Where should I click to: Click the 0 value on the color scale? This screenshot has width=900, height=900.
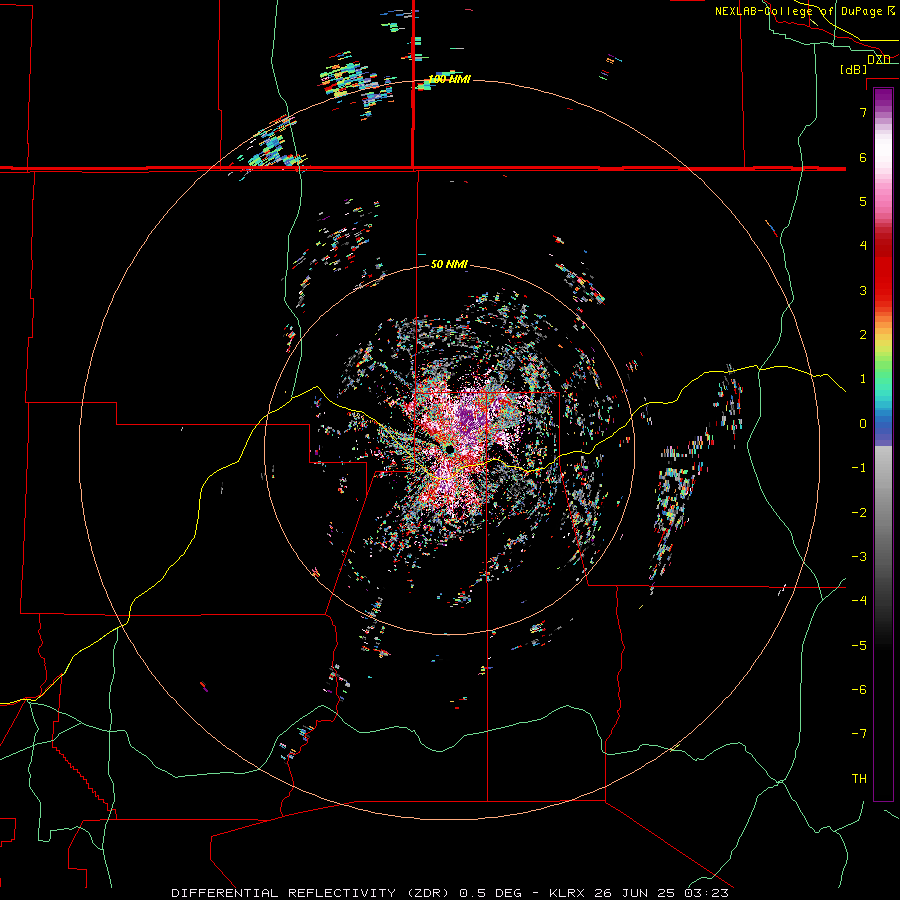863,424
